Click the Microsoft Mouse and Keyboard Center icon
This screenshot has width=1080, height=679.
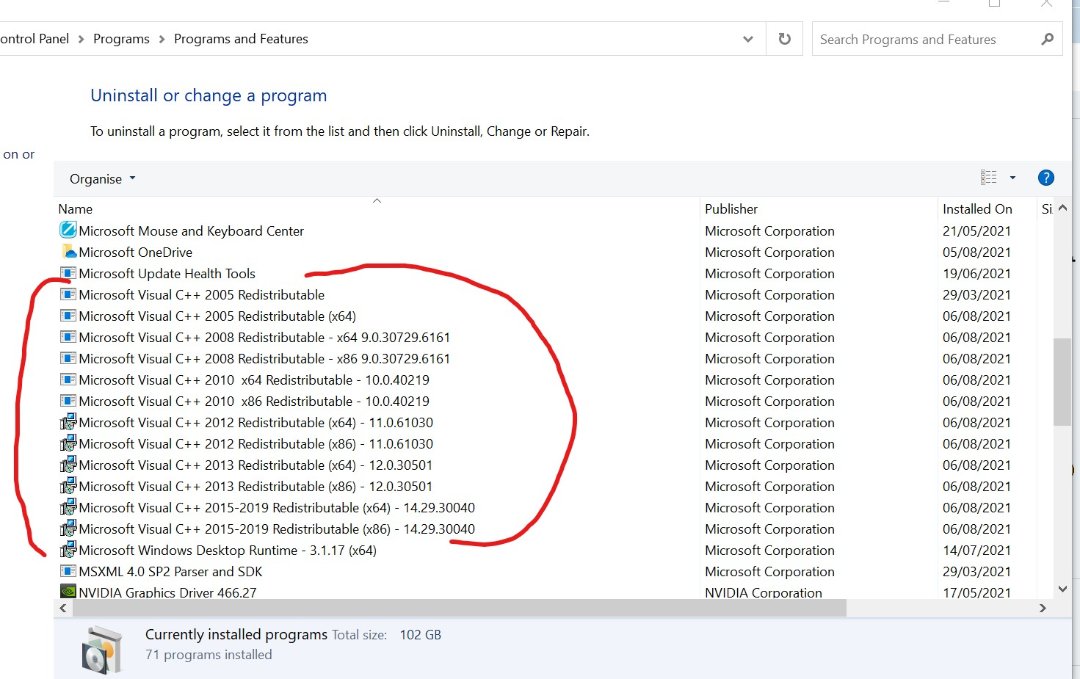click(x=68, y=230)
